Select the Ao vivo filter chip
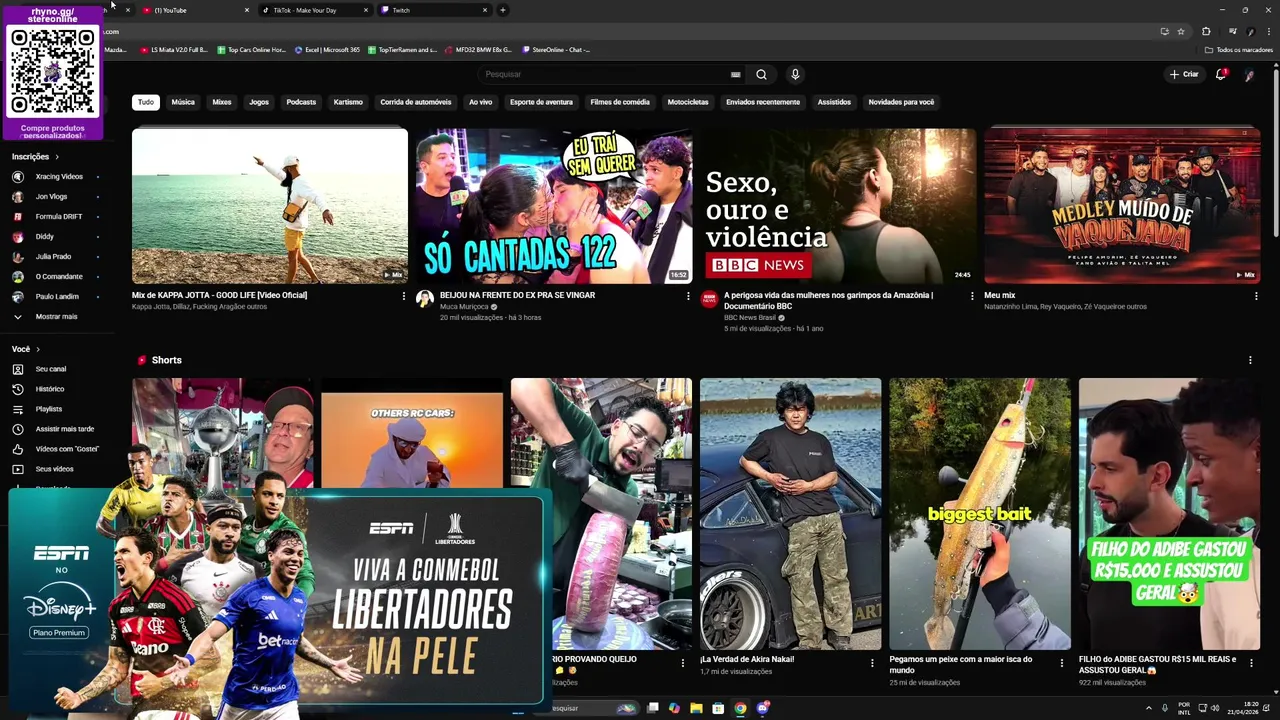Viewport: 1280px width, 720px height. 481,102
